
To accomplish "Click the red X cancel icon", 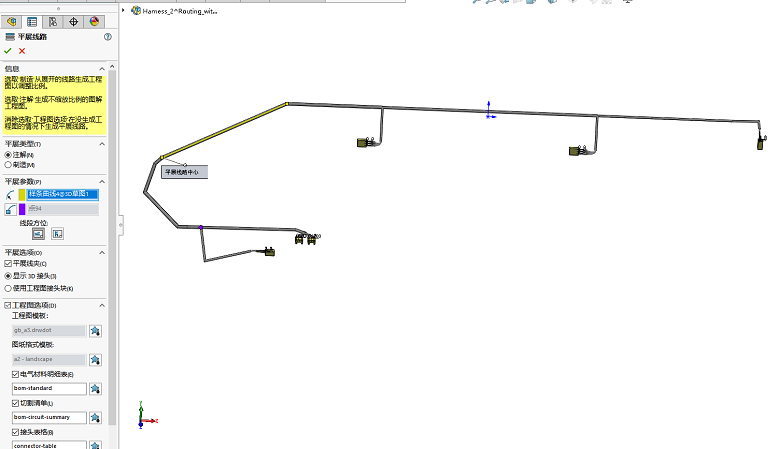I will (x=22, y=51).
